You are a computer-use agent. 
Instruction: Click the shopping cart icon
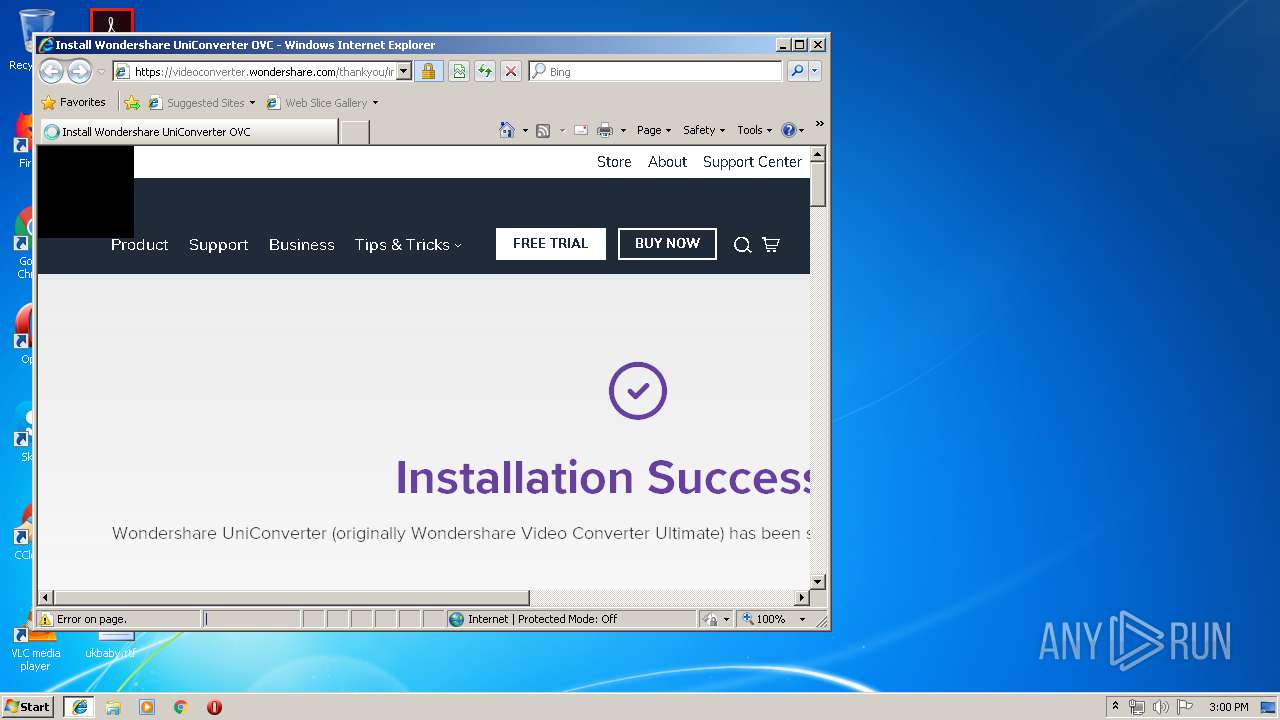point(771,244)
